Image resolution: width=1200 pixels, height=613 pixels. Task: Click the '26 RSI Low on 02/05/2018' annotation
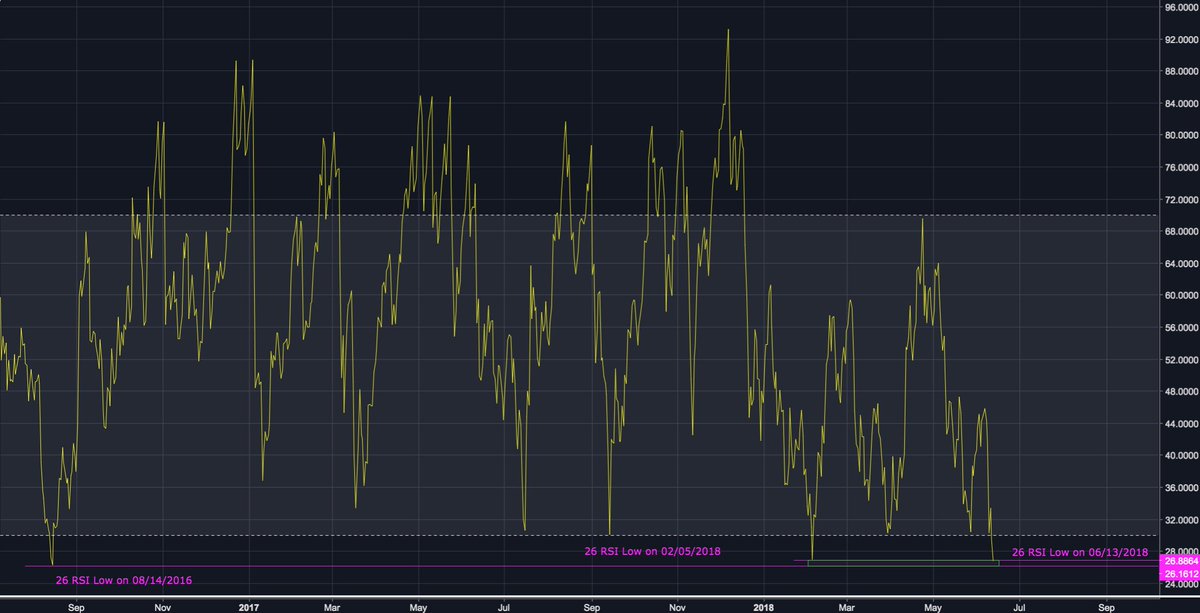pos(653,551)
